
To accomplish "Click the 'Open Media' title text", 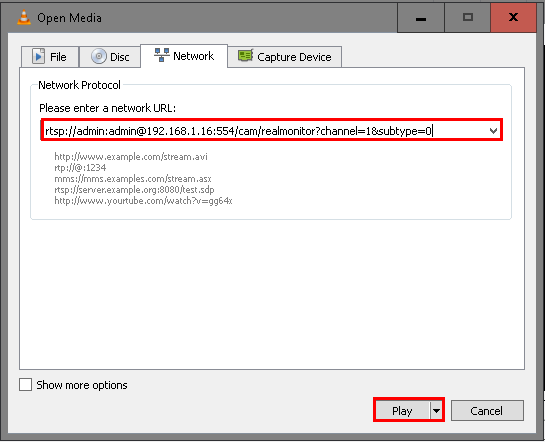I will (69, 18).
